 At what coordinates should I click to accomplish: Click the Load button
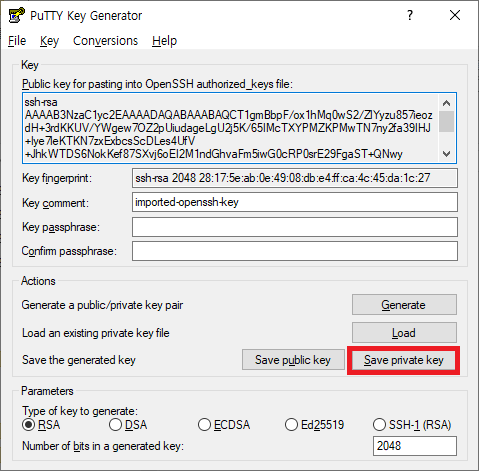coord(404,333)
